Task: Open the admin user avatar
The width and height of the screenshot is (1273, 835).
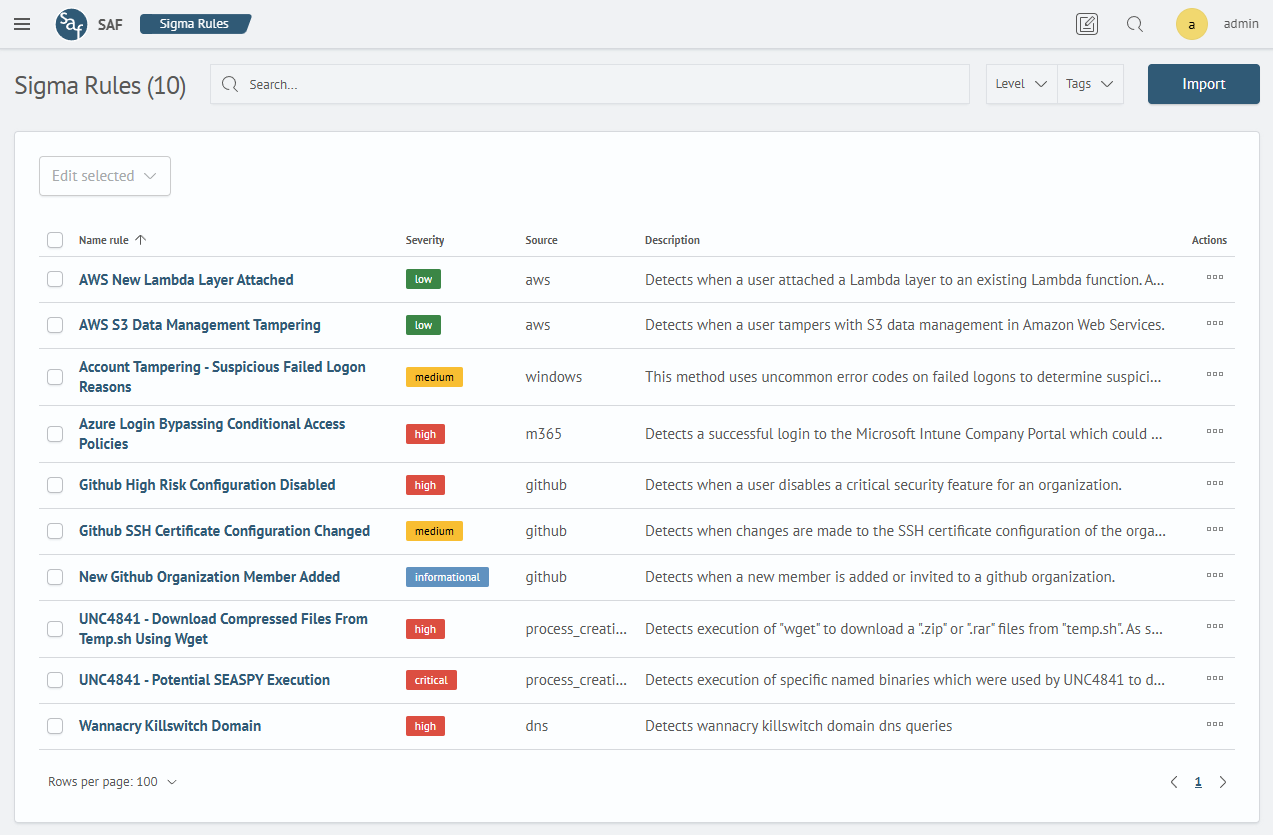Action: pyautogui.click(x=1191, y=24)
